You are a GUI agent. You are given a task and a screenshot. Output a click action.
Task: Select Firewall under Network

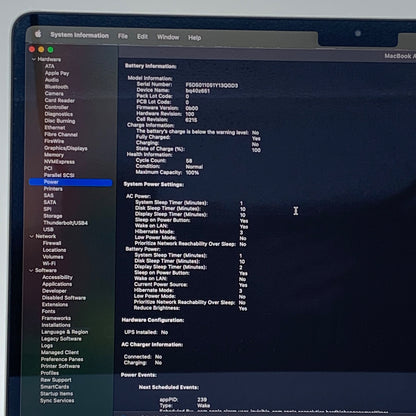click(x=52, y=243)
